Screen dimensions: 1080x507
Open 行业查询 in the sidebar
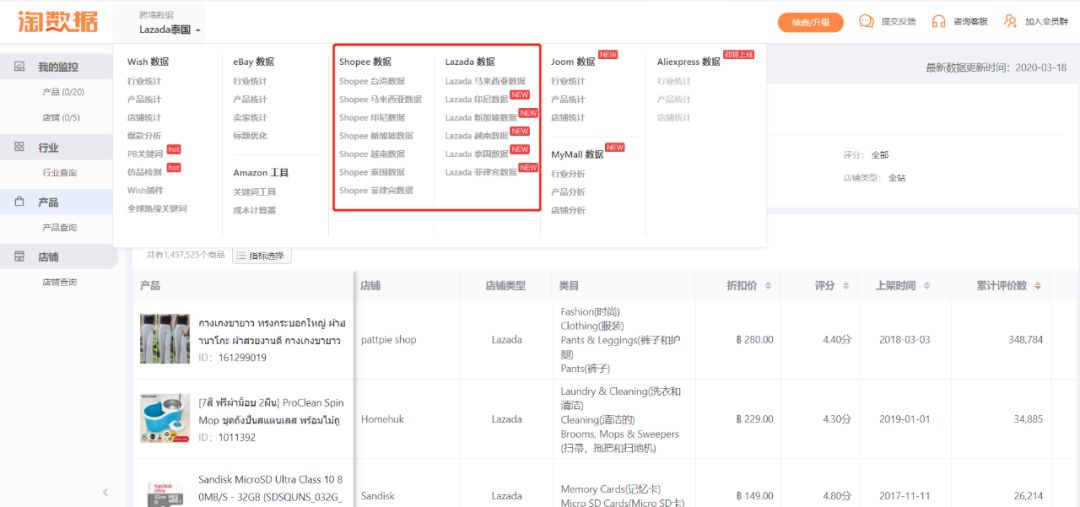(60, 173)
